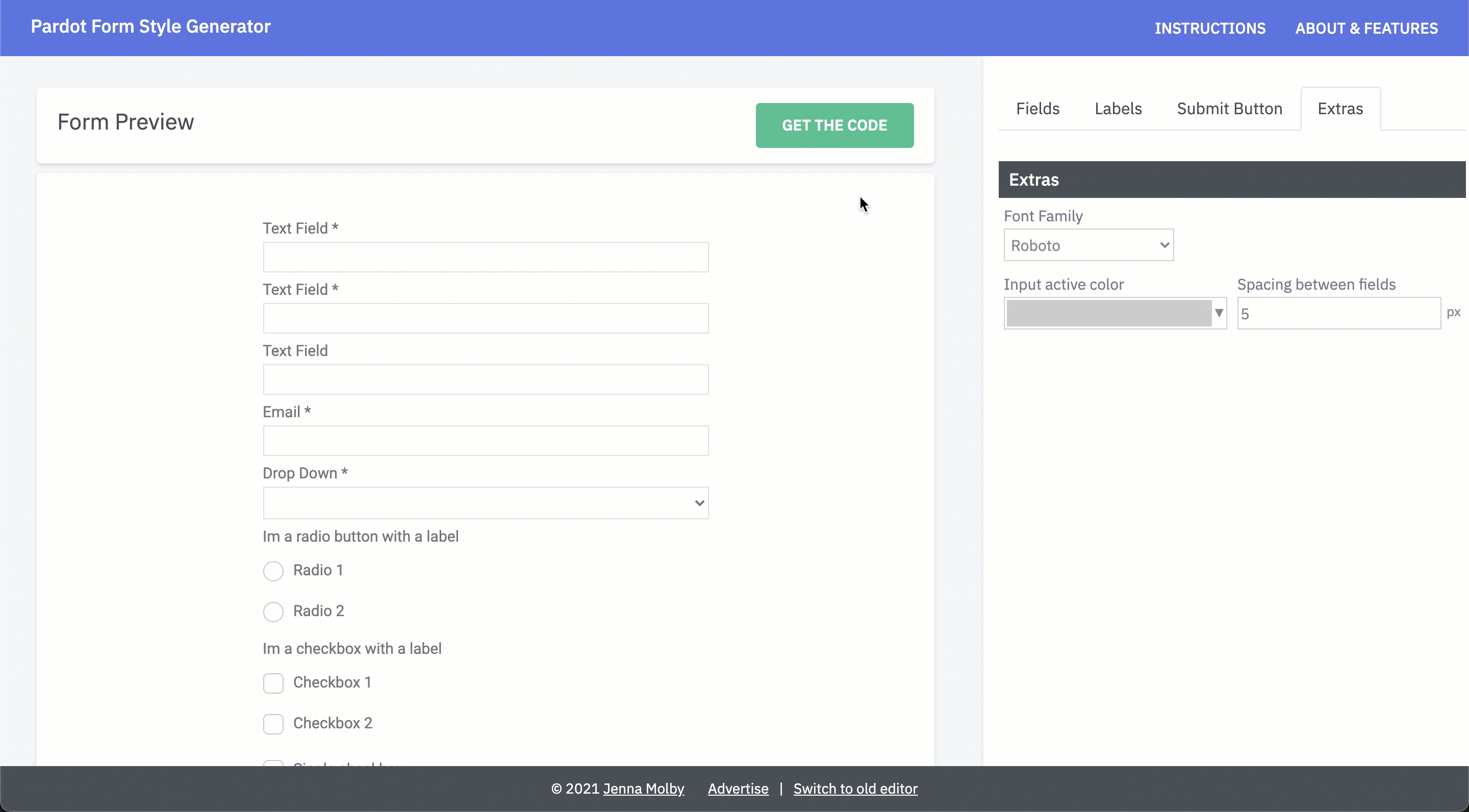The height and width of the screenshot is (812, 1469).
Task: Open the Jenna Molby footer link
Action: click(643, 789)
